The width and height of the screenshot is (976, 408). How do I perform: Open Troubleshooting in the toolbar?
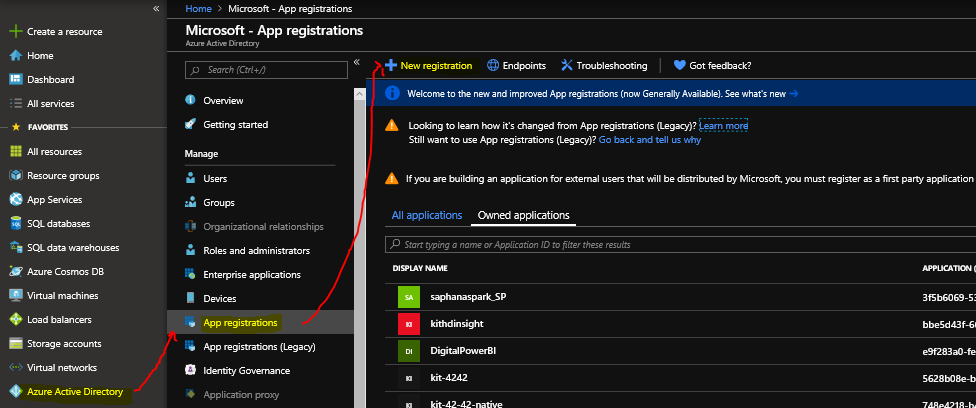click(x=604, y=65)
